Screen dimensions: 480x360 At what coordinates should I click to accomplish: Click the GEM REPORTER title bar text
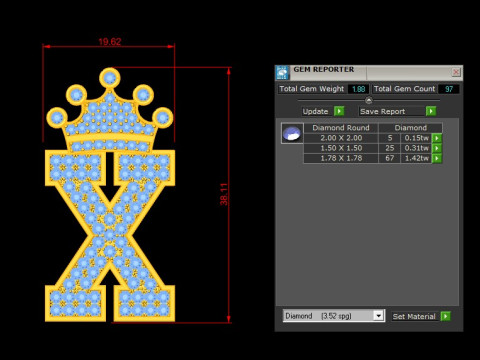(324, 69)
